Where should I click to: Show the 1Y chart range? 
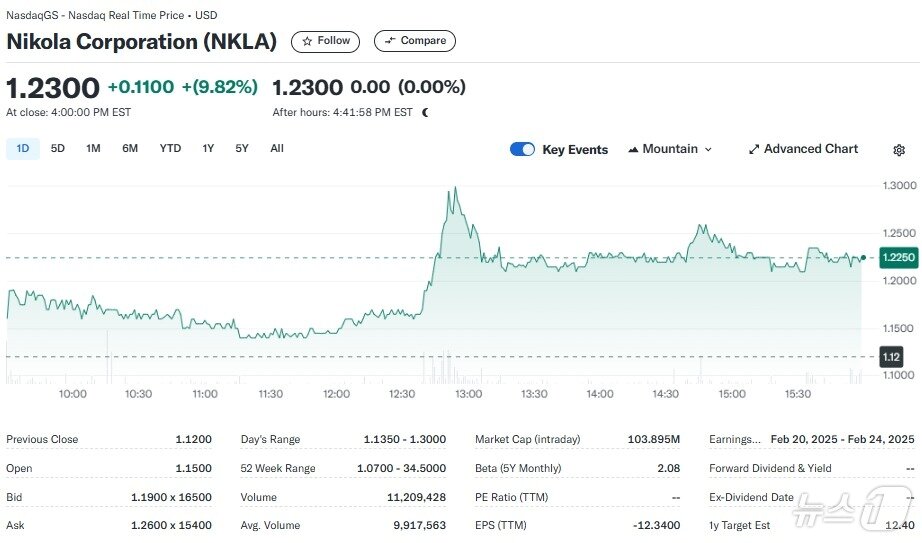click(x=208, y=149)
